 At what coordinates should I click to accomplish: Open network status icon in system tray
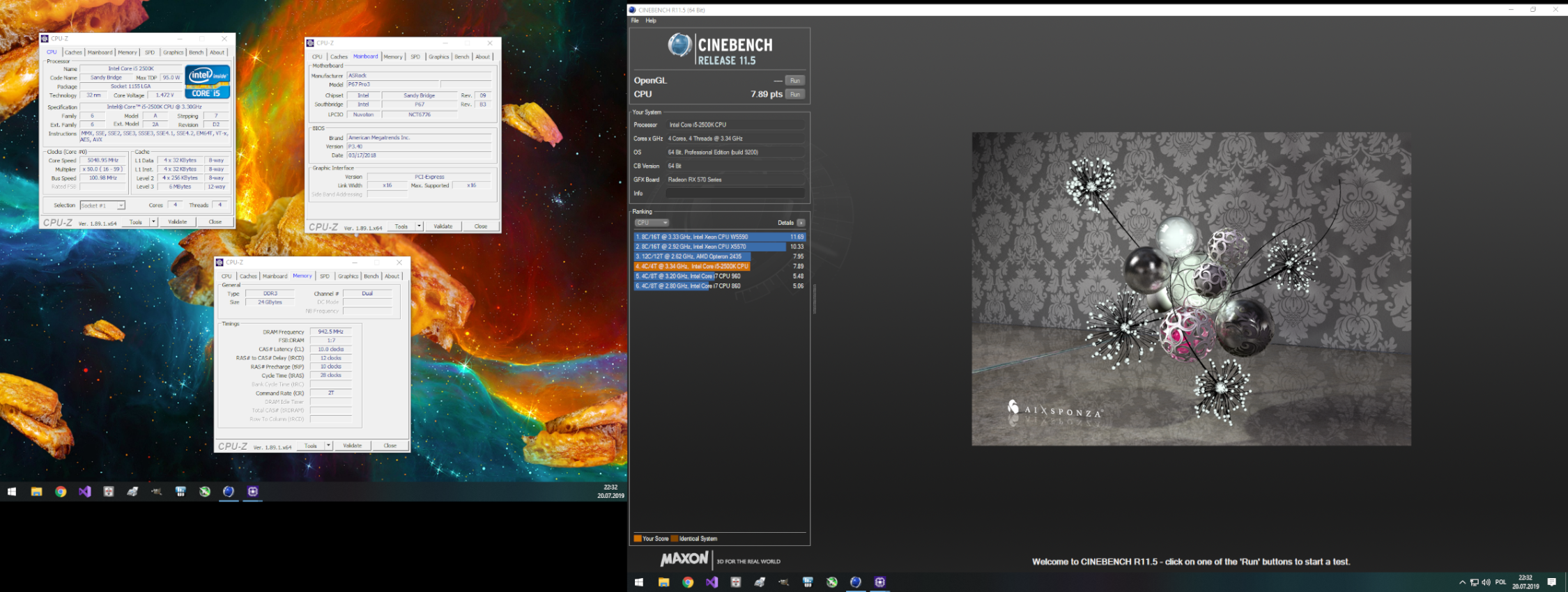(1474, 582)
